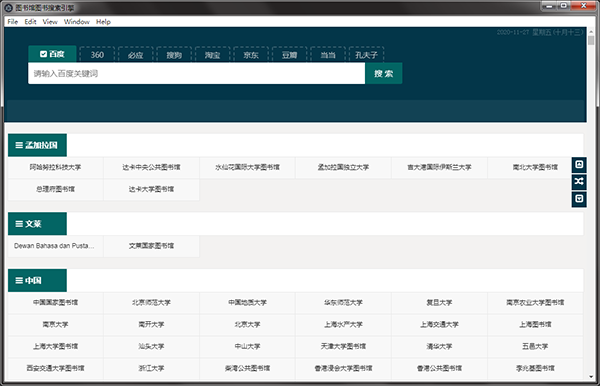The image size is (600, 386).
Task: Switch to the 淘宝 search tab
Action: pos(212,55)
